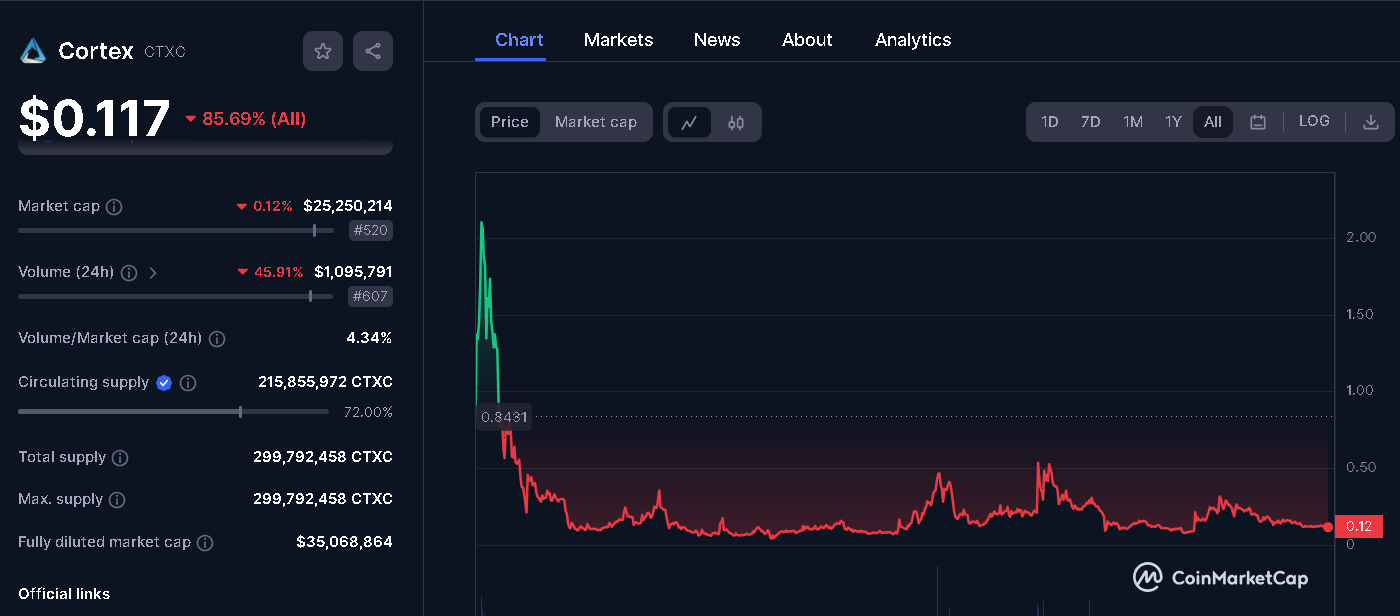Image resolution: width=1400 pixels, height=616 pixels.
Task: Show Max. supply info icon
Action: [x=117, y=500]
